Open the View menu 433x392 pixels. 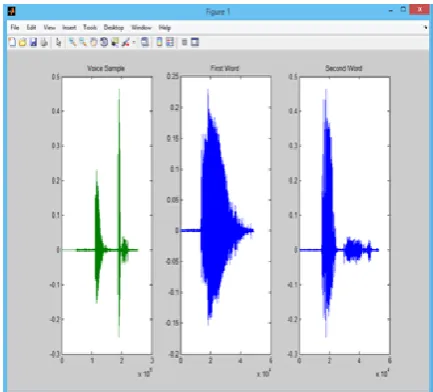49,27
